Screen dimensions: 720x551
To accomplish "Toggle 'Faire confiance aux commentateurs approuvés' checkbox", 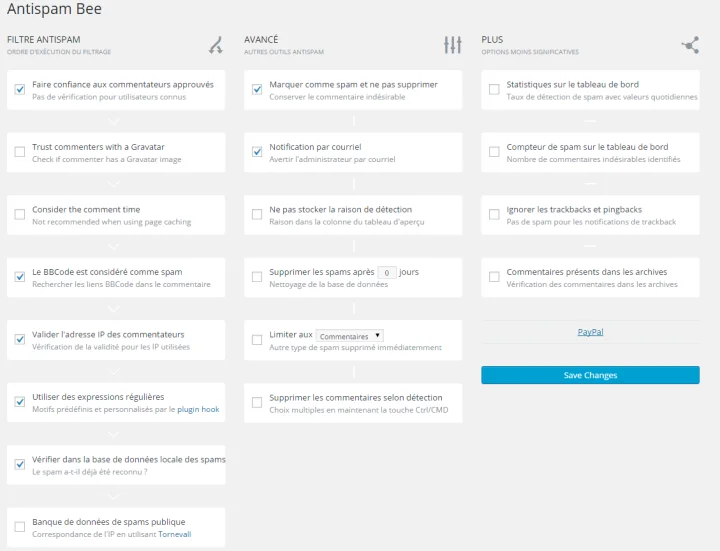I will 20,89.
